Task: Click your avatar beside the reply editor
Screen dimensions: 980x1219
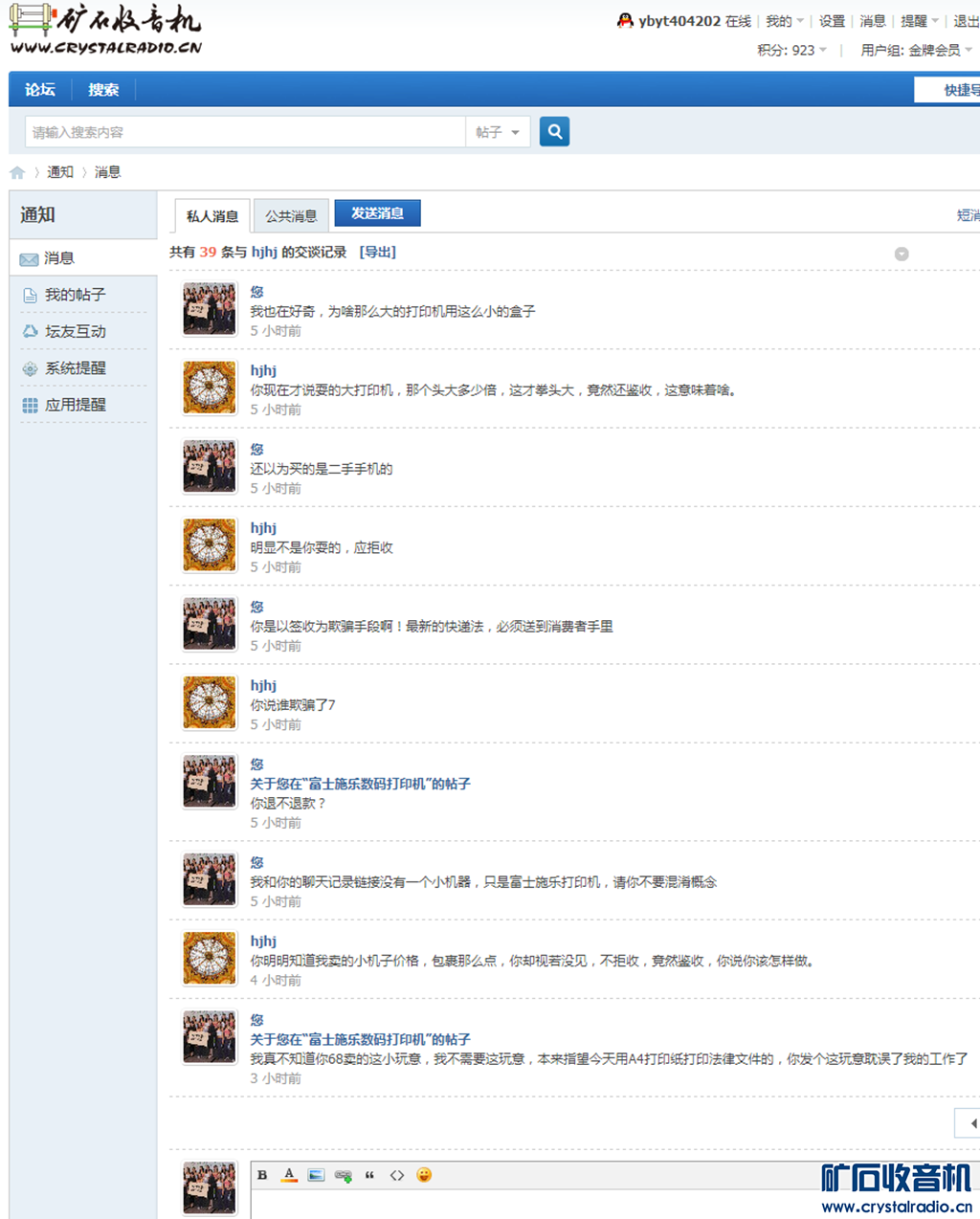Action: click(x=210, y=1188)
